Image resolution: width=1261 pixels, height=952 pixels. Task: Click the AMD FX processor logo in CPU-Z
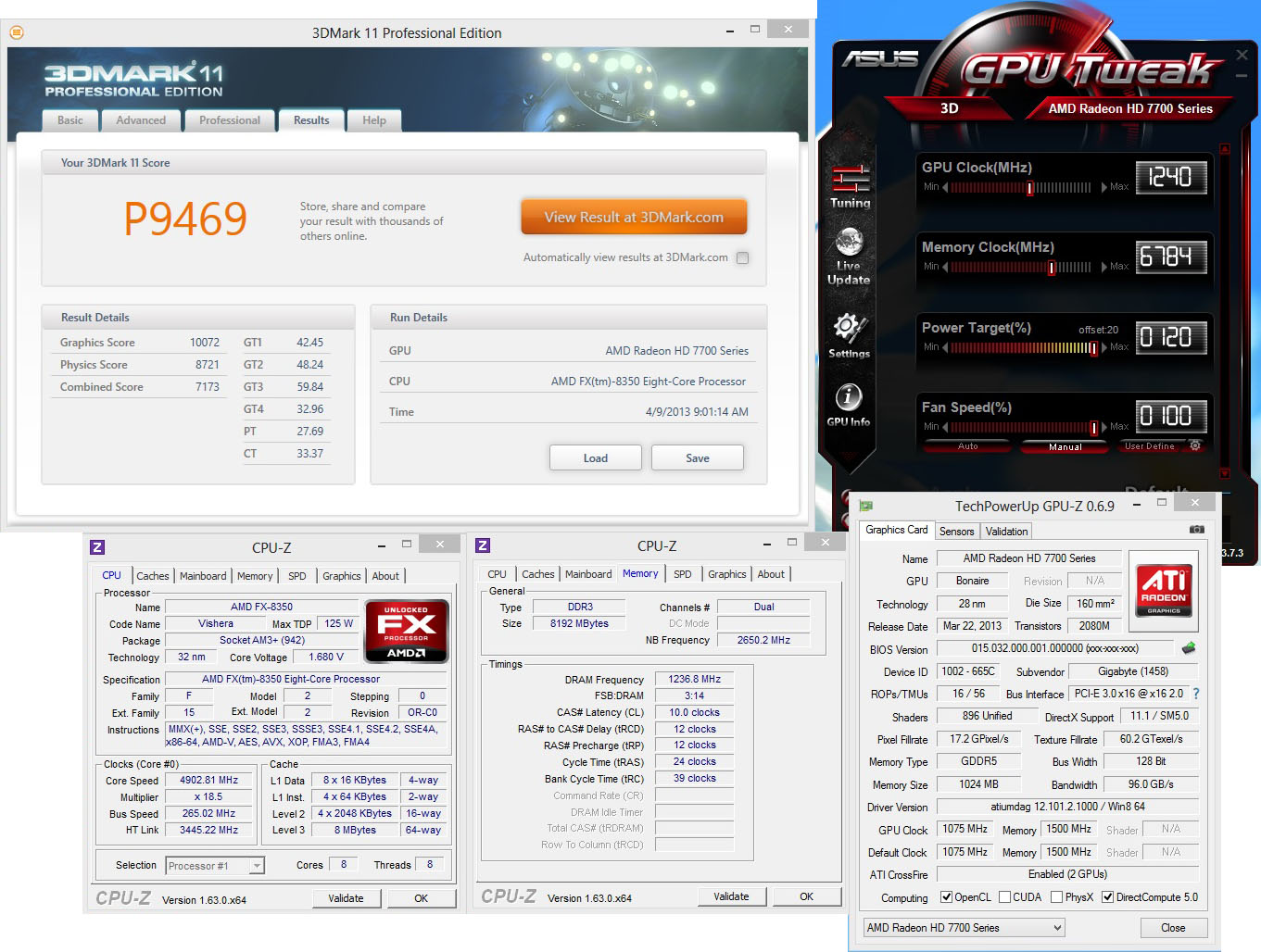(407, 631)
